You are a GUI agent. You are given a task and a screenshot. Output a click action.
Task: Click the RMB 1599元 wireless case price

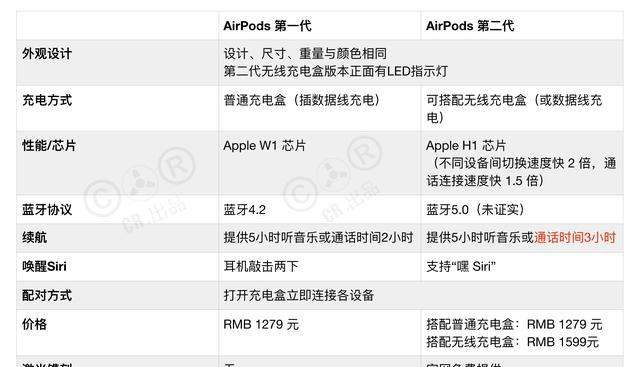(563, 342)
